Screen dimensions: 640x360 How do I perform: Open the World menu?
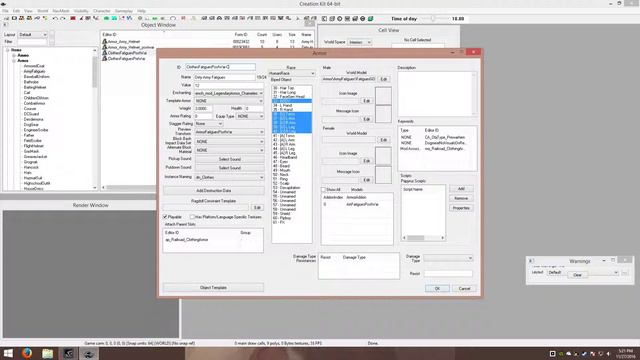point(42,11)
